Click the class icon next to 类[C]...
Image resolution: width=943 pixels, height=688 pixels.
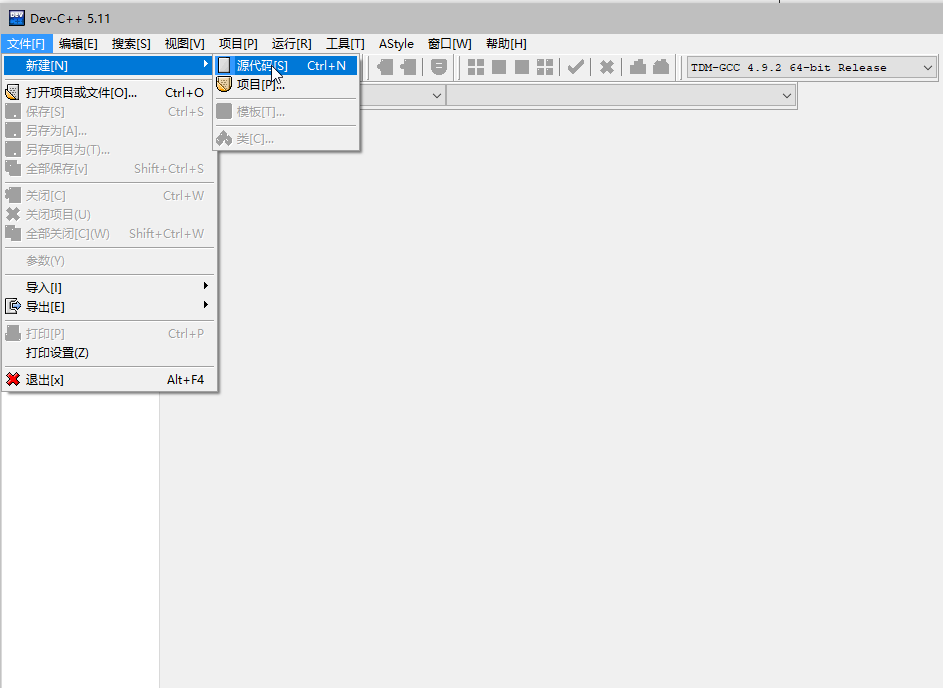224,138
